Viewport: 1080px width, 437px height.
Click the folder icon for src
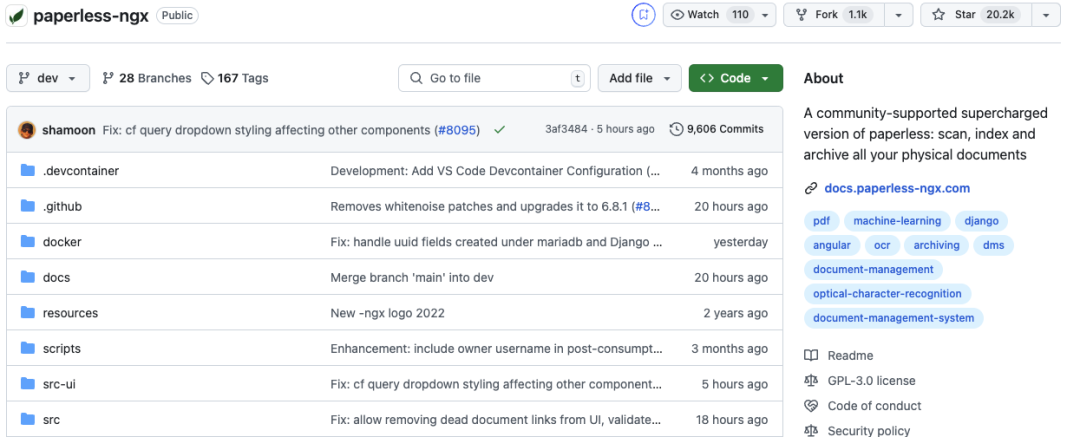pyautogui.click(x=28, y=419)
